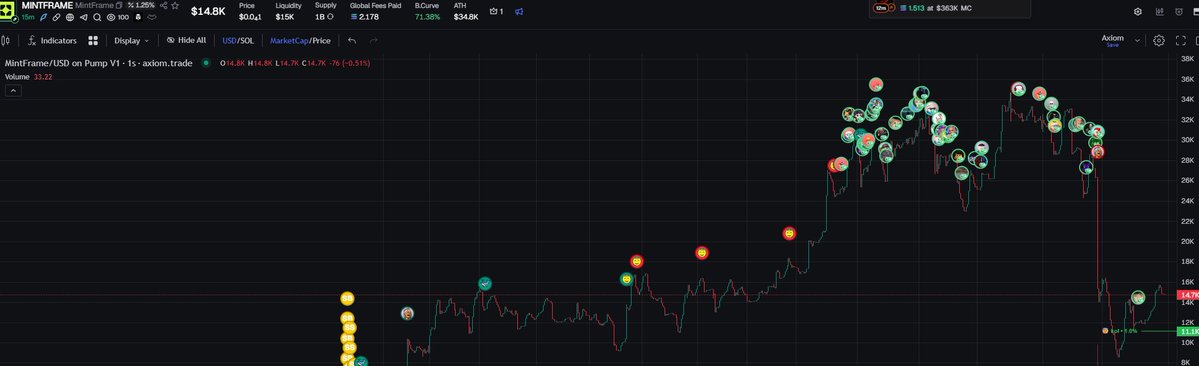The image size is (1199, 366).
Task: Click the 1.25% fee badge
Action: coord(141,5)
